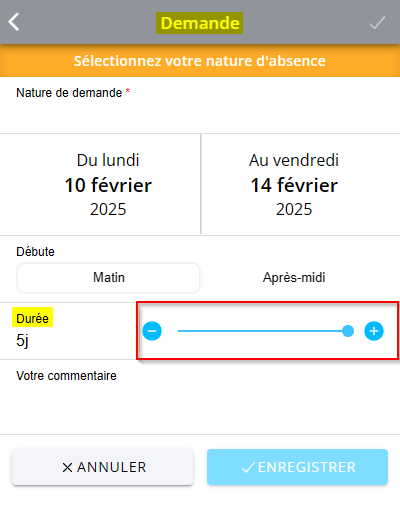The image size is (400, 509).
Task: Open the start date picker Du lundi 10 février
Action: pos(100,184)
